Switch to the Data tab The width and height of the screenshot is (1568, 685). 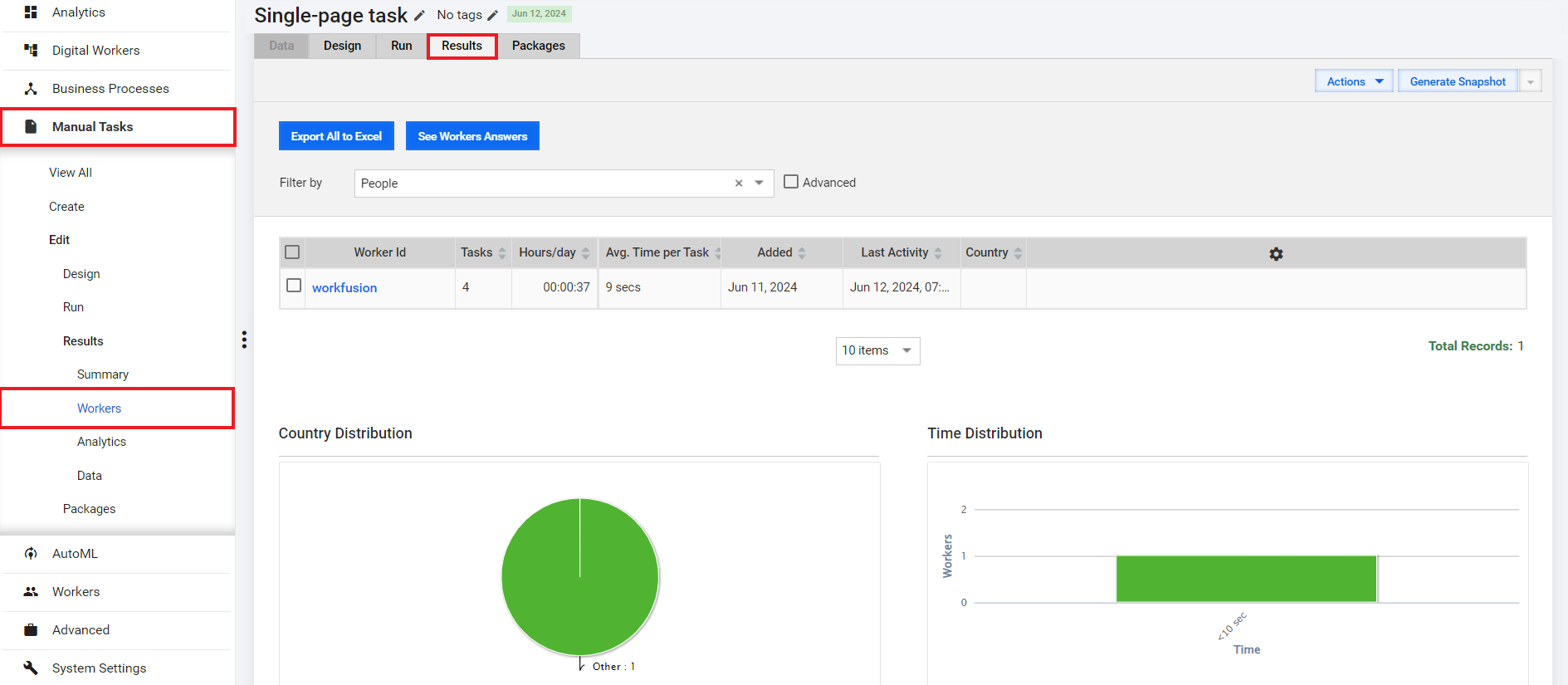[x=281, y=46]
